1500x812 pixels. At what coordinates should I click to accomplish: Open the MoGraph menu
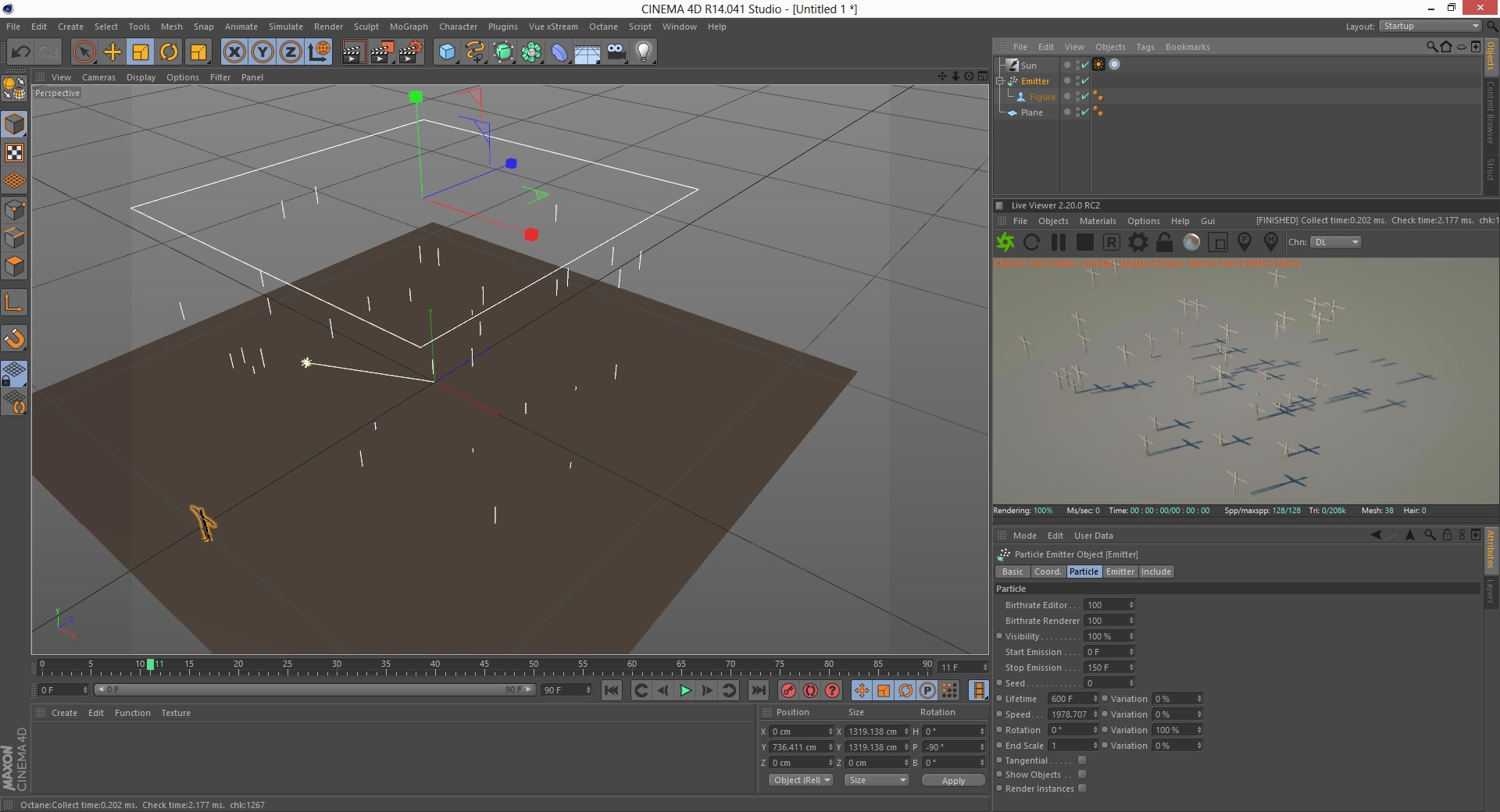coord(409,27)
